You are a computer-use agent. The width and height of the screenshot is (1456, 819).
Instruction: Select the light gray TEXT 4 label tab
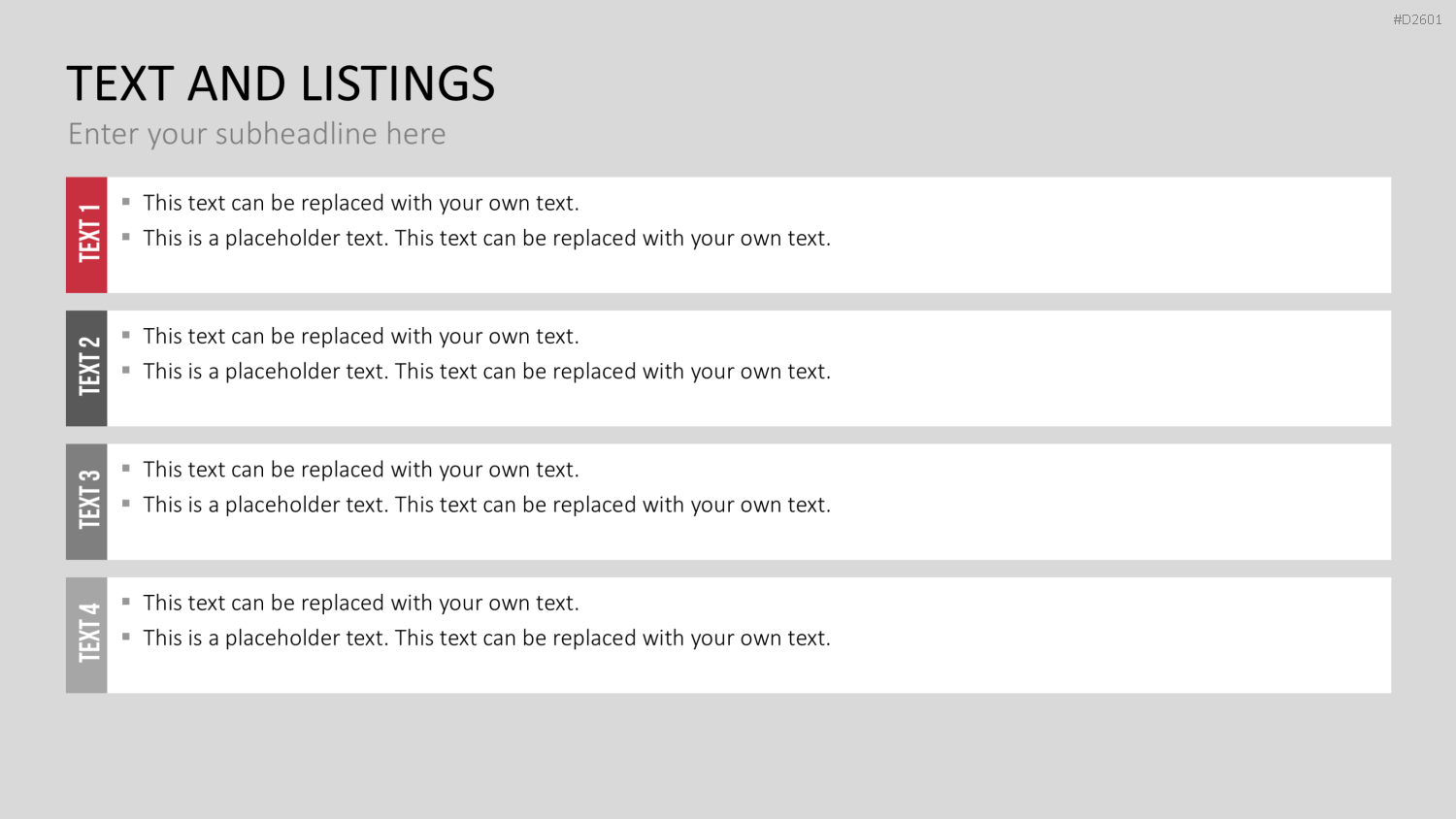click(86, 636)
